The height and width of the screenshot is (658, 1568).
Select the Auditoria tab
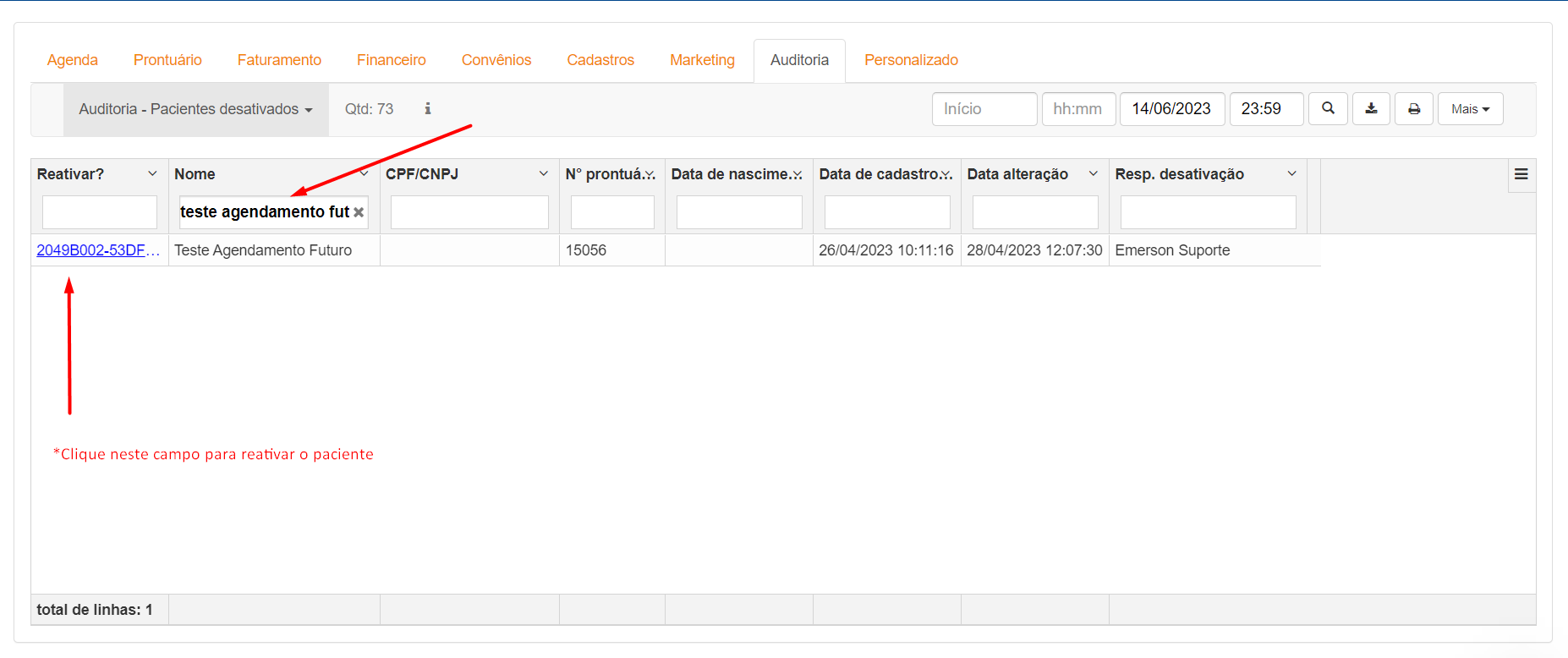pyautogui.click(x=799, y=60)
